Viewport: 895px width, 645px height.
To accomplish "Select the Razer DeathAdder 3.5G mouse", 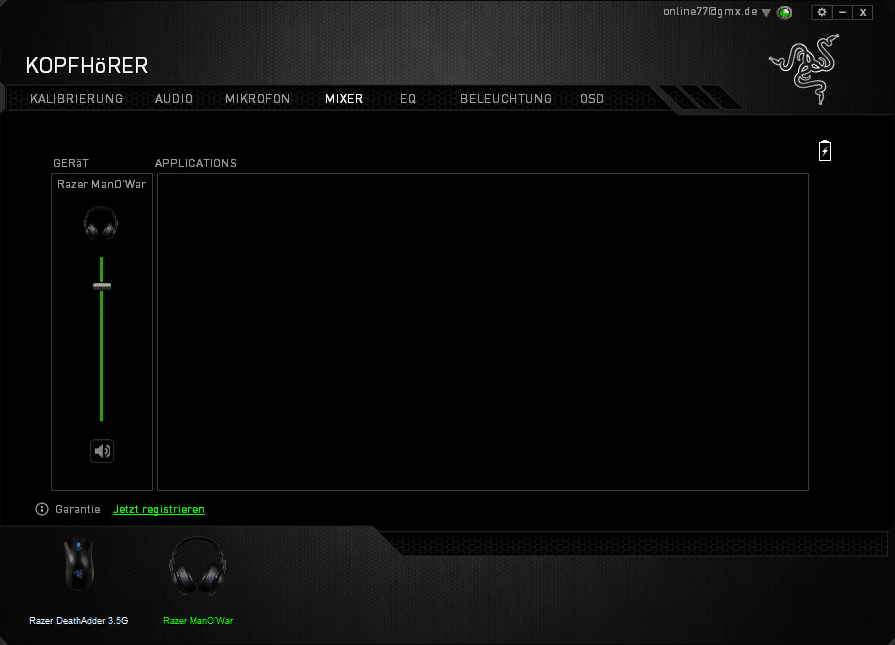I will [79, 567].
